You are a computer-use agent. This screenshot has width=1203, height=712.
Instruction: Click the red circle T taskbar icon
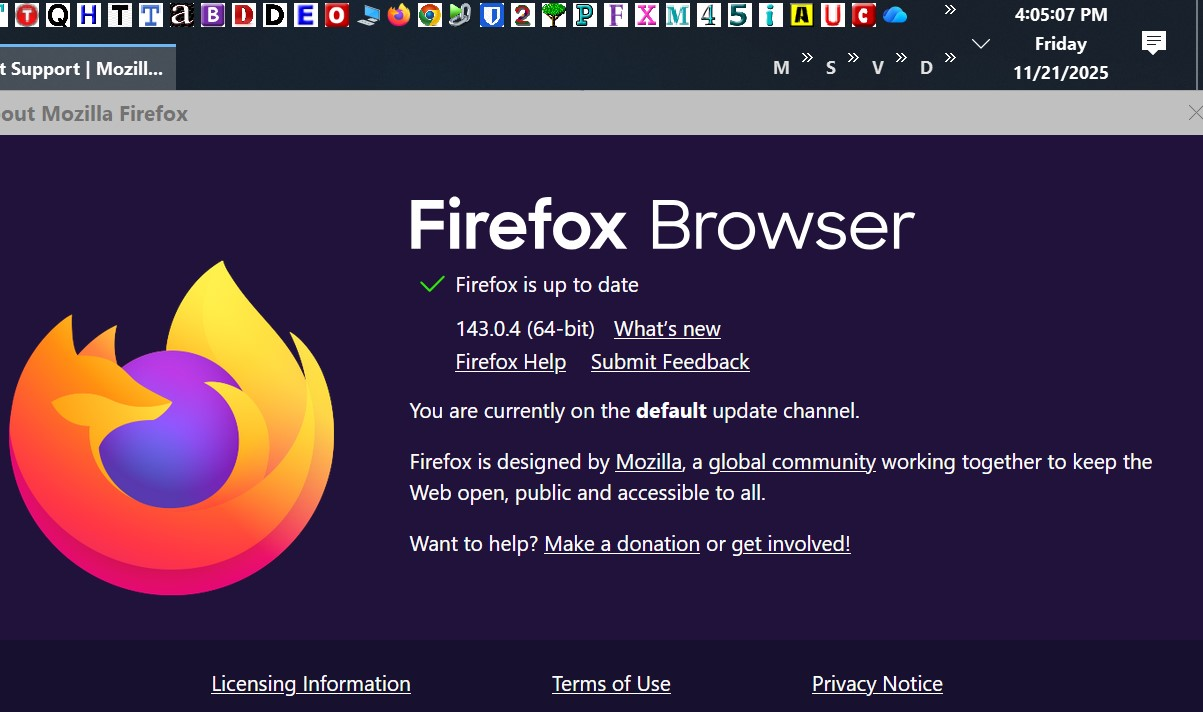click(27, 15)
